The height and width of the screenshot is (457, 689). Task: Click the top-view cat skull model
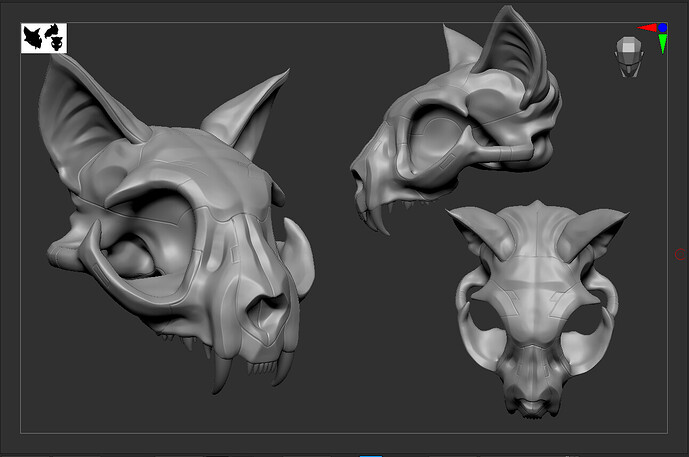coord(537,309)
